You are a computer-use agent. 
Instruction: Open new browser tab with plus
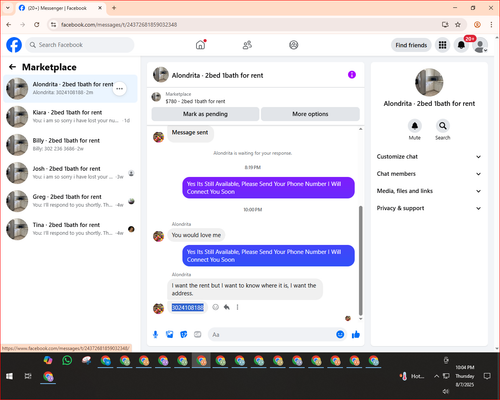coord(114,8)
